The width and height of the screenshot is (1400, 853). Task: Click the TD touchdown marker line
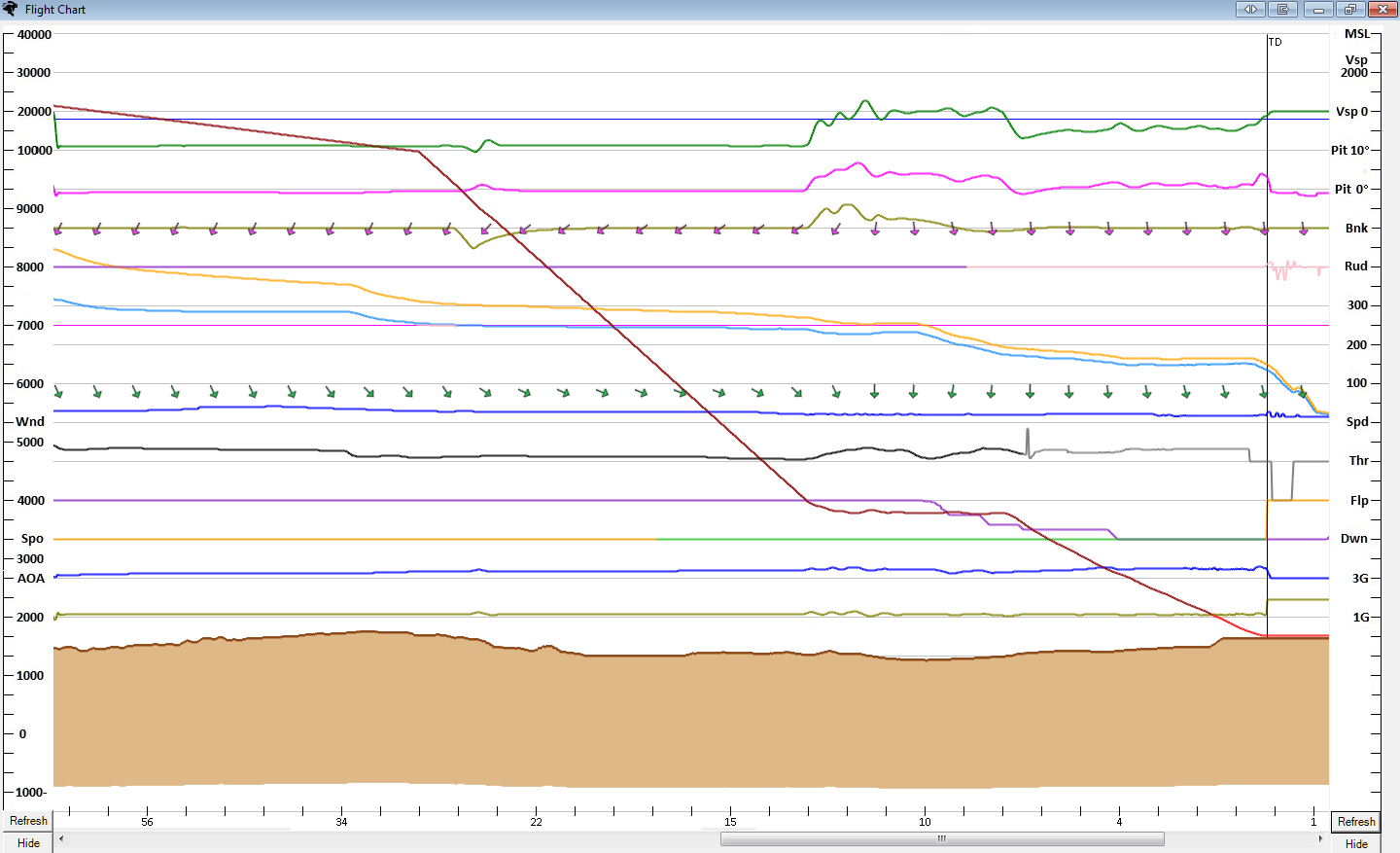click(x=1268, y=292)
